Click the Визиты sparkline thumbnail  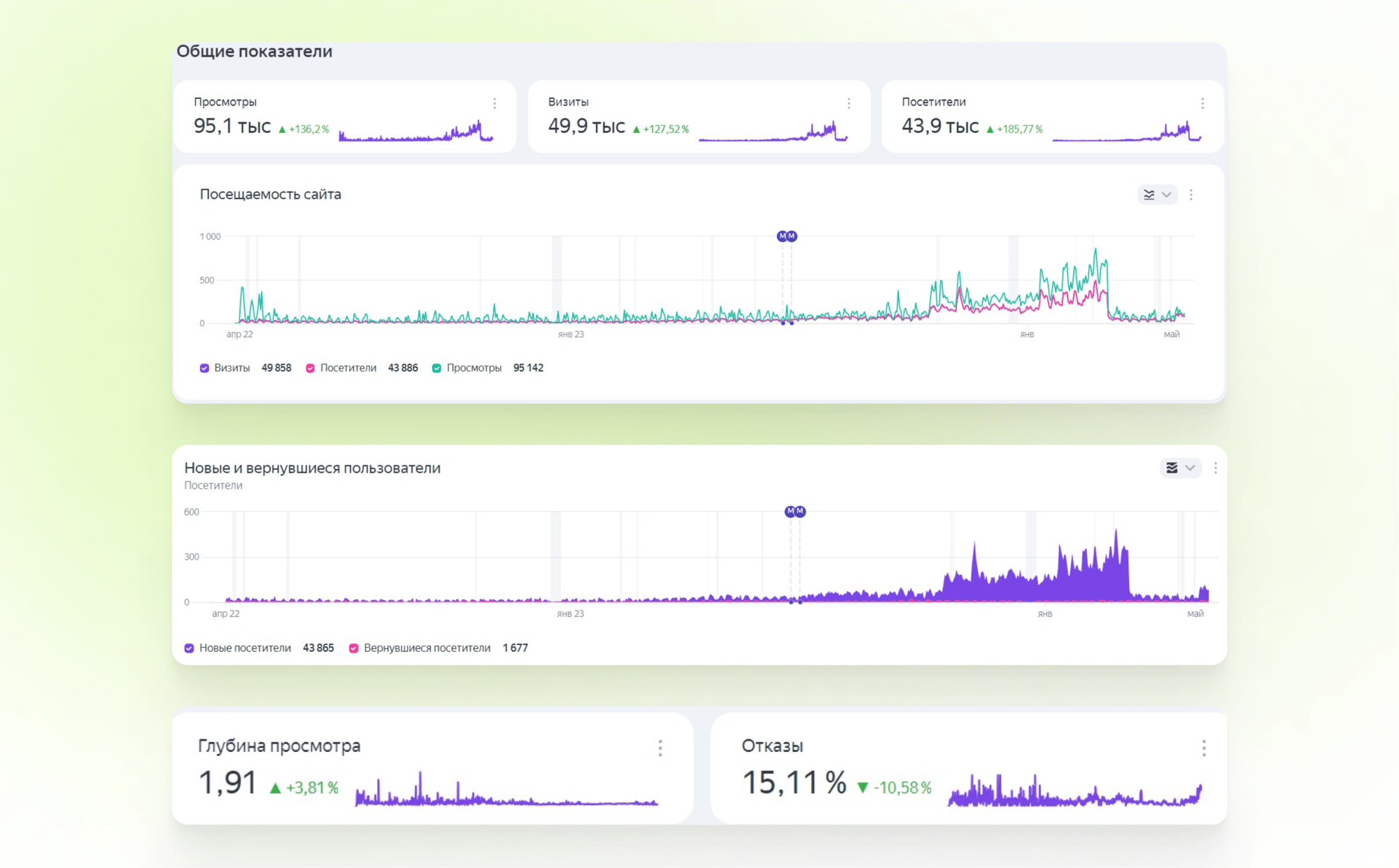click(x=773, y=131)
